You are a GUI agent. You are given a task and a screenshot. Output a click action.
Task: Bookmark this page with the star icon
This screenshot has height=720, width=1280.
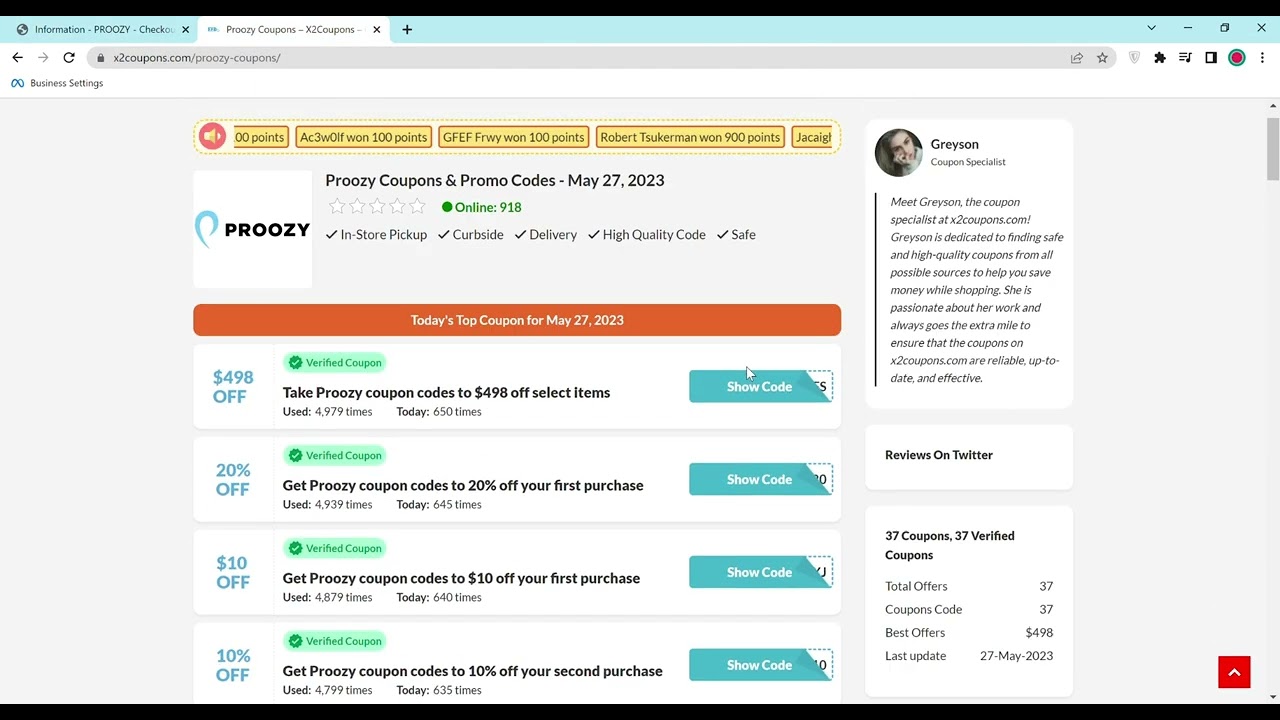[1102, 58]
